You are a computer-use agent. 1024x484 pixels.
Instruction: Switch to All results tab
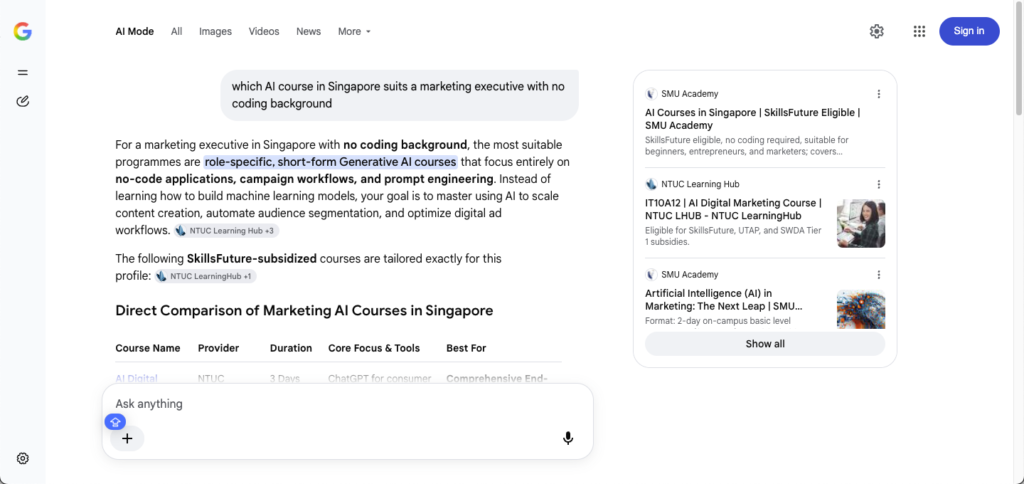pyautogui.click(x=176, y=31)
